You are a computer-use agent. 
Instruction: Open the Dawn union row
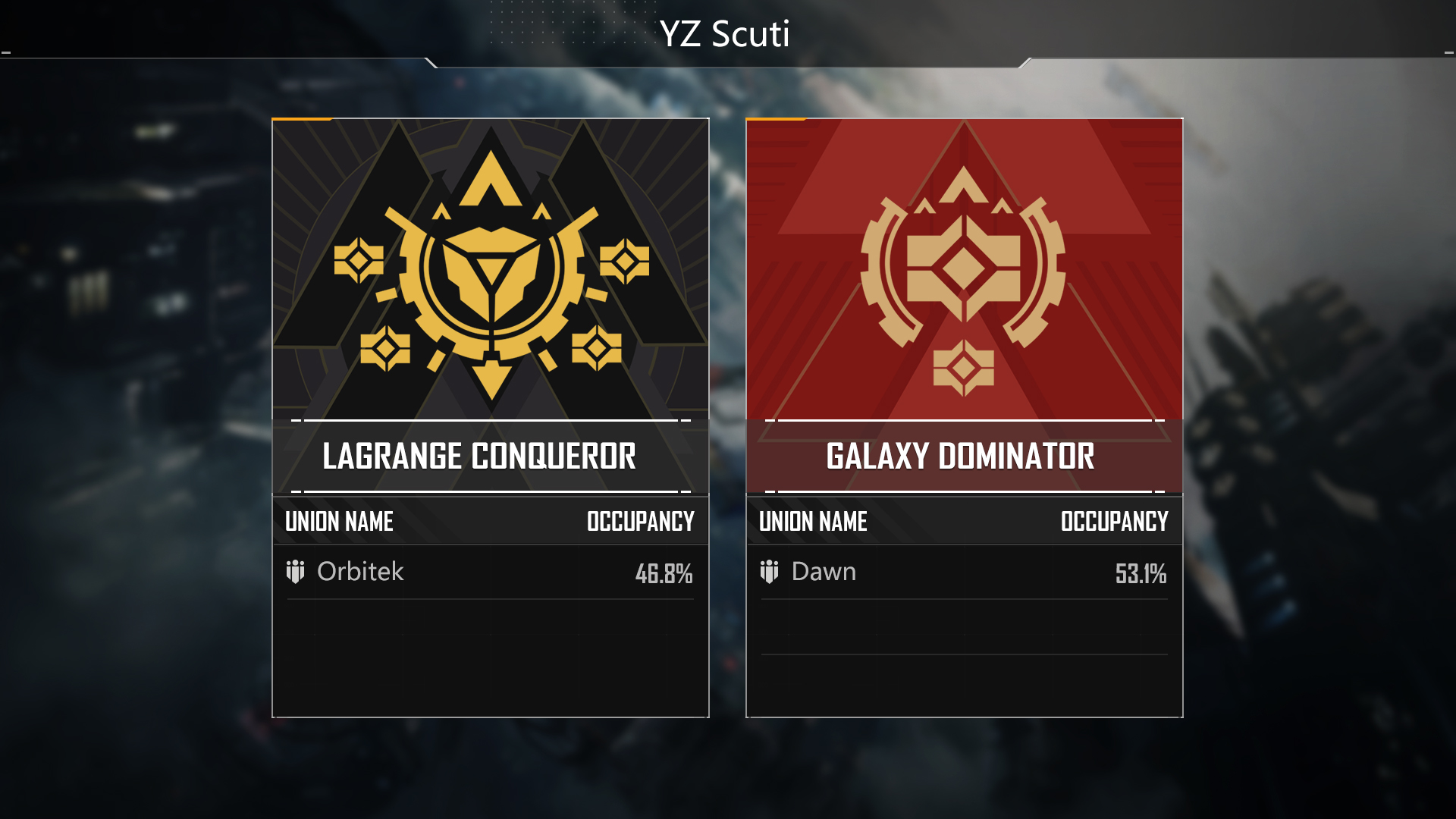965,573
